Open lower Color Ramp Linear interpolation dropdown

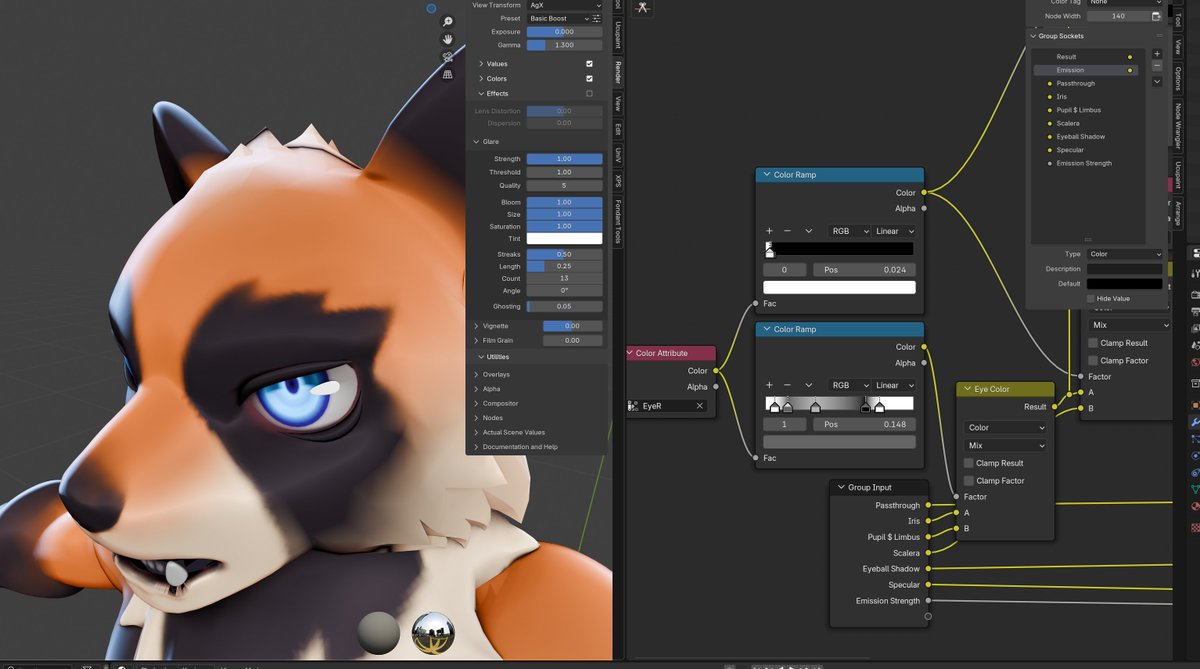click(x=894, y=385)
